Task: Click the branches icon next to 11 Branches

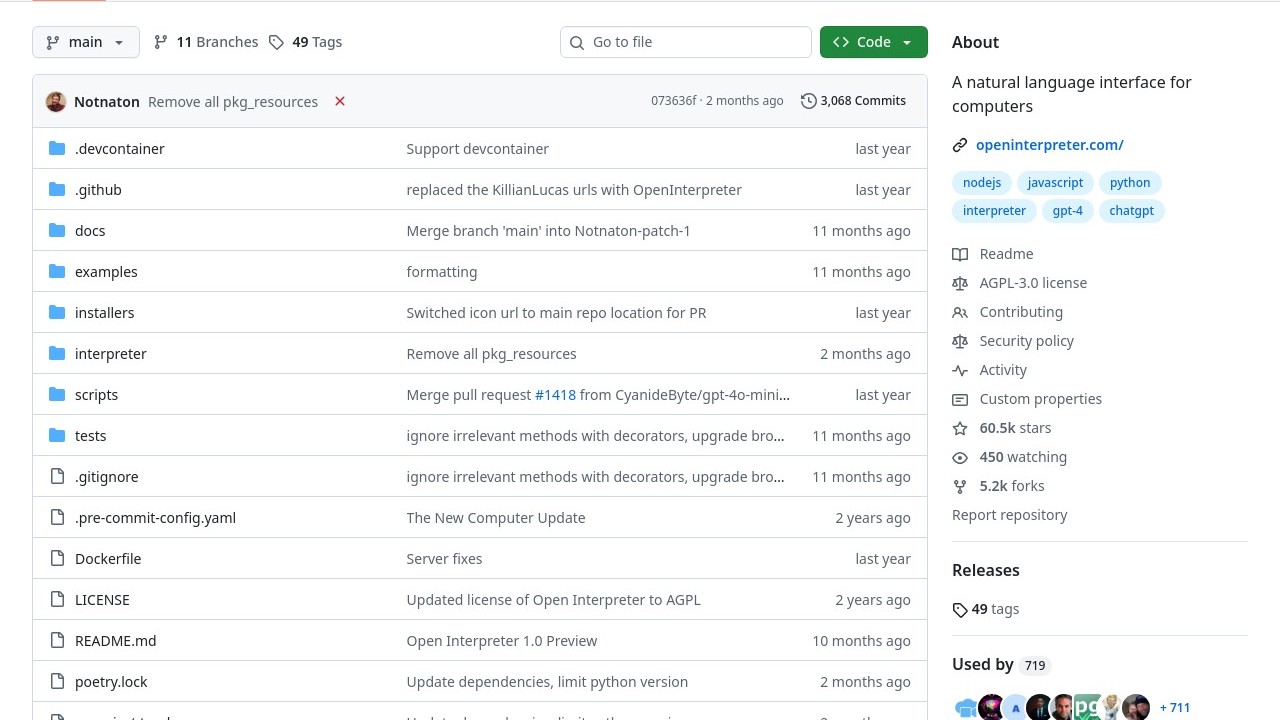Action: coord(161,42)
